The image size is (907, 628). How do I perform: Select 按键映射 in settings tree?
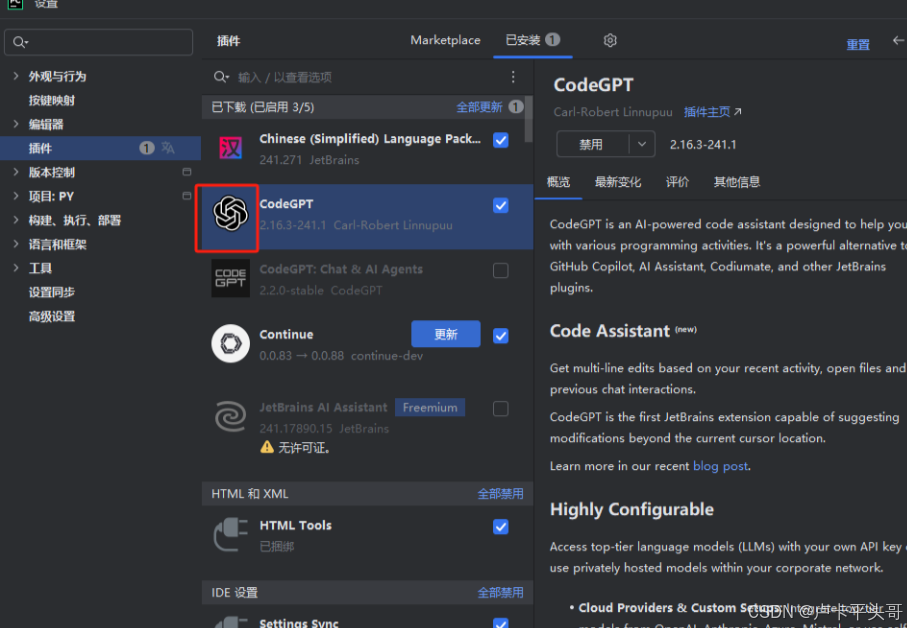(52, 100)
